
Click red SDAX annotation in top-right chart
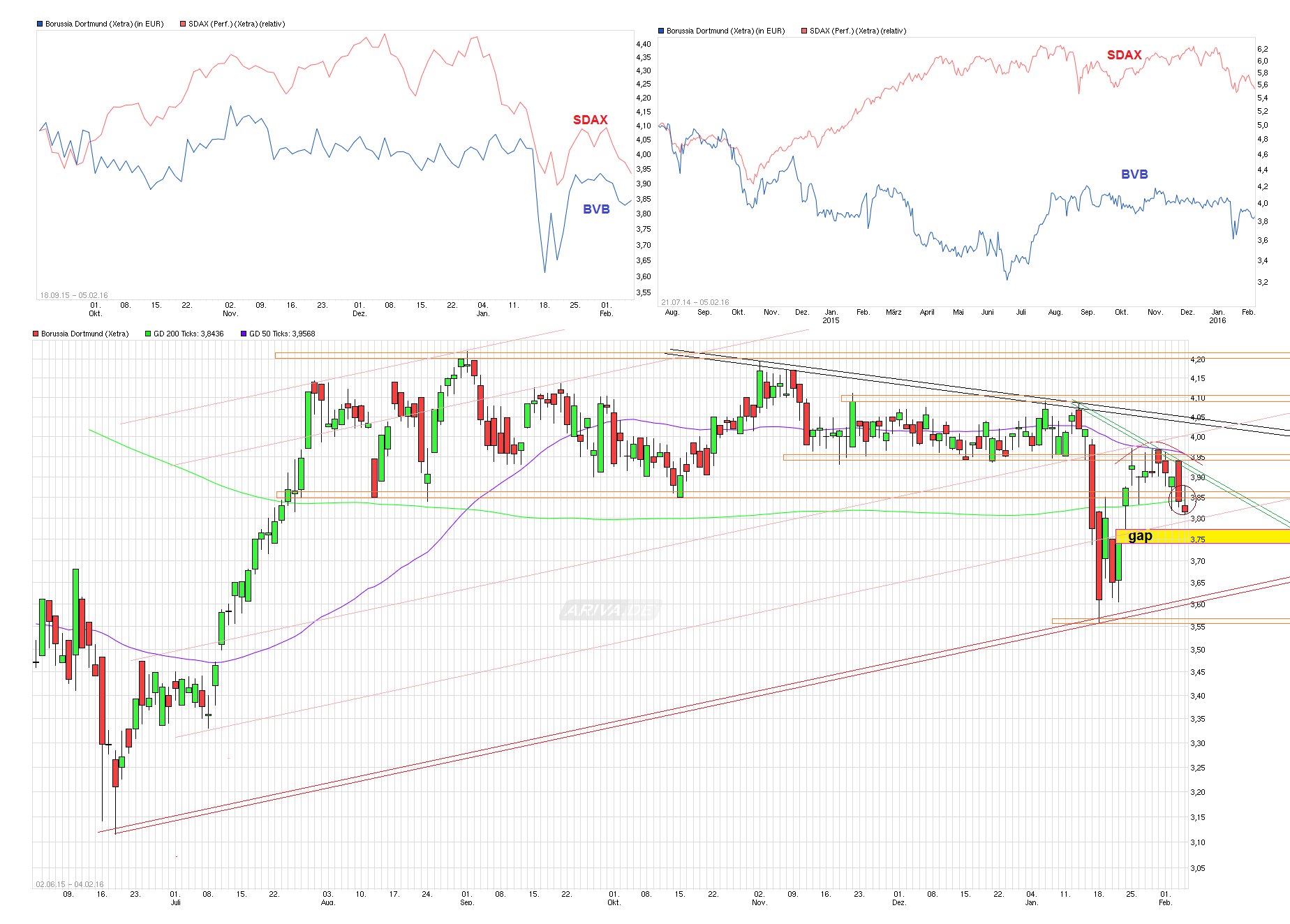pos(1125,55)
